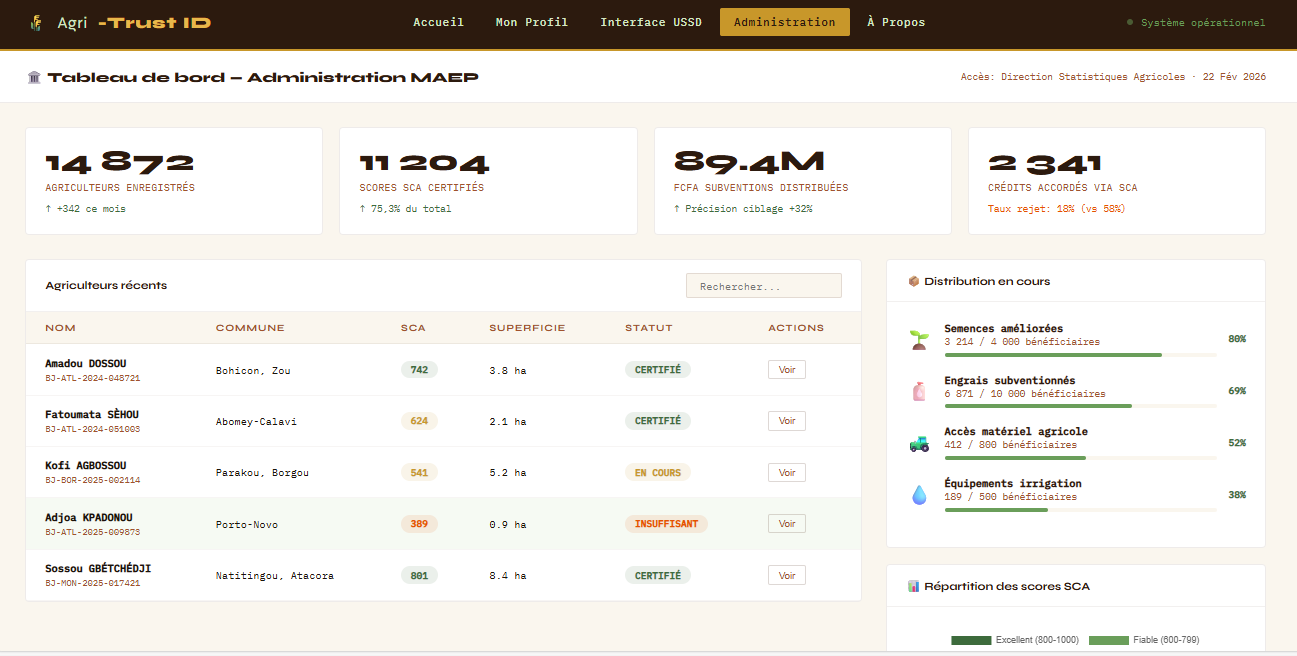Click the bank icon beside Tableau de bord
Viewport: 1297px width, 656px height.
tap(34, 77)
